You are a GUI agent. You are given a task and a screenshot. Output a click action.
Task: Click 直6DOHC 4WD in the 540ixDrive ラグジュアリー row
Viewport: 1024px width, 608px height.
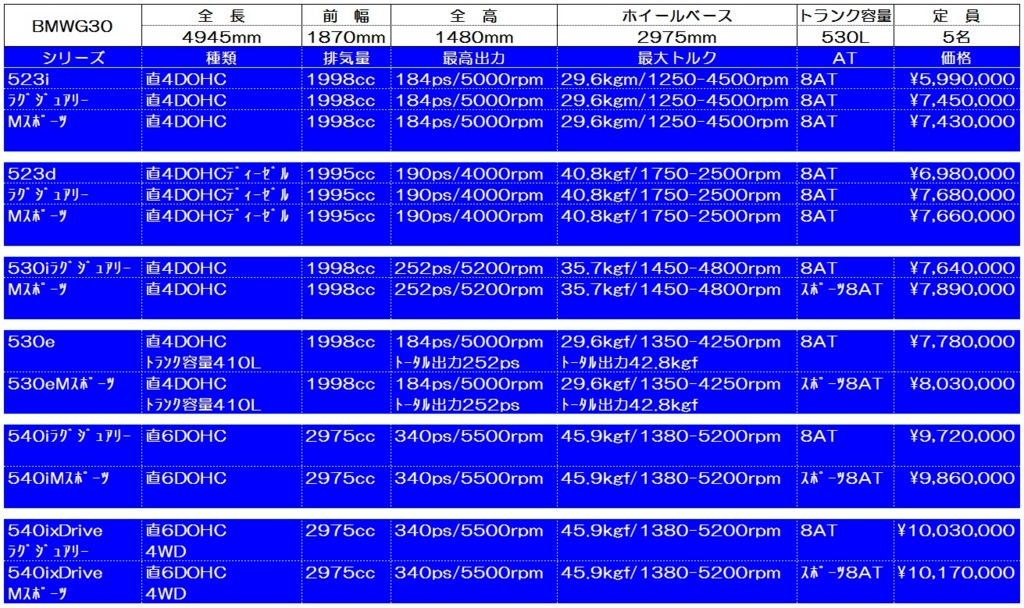pyautogui.click(x=186, y=541)
